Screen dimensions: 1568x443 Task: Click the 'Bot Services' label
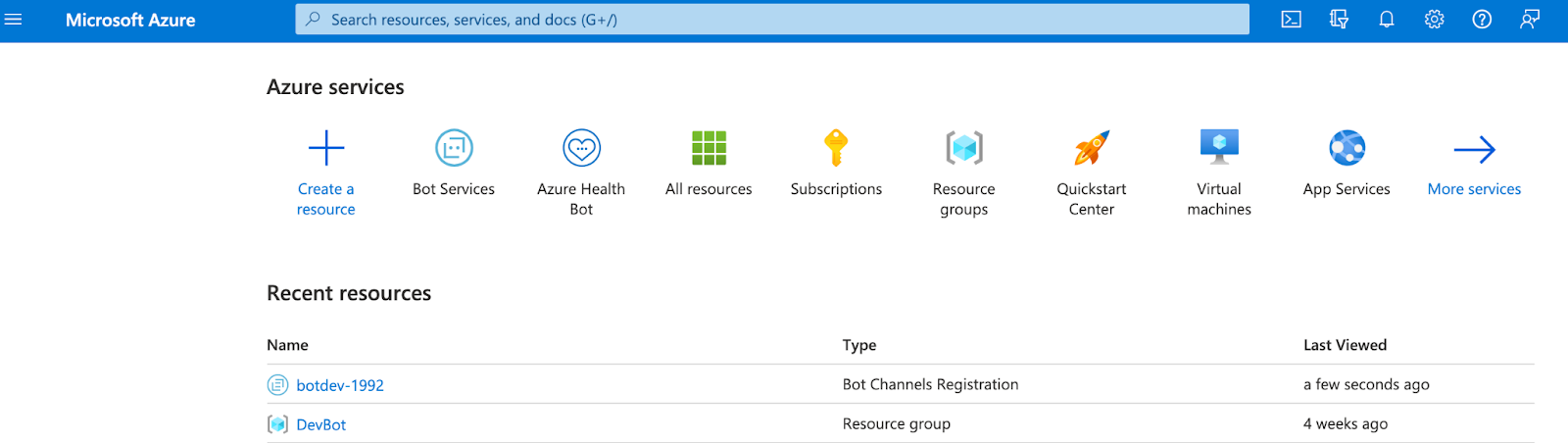tap(454, 189)
